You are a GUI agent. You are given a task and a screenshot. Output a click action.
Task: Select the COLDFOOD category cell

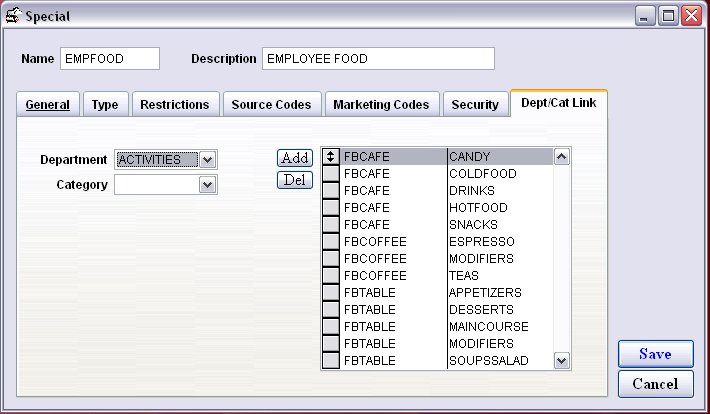click(500, 174)
